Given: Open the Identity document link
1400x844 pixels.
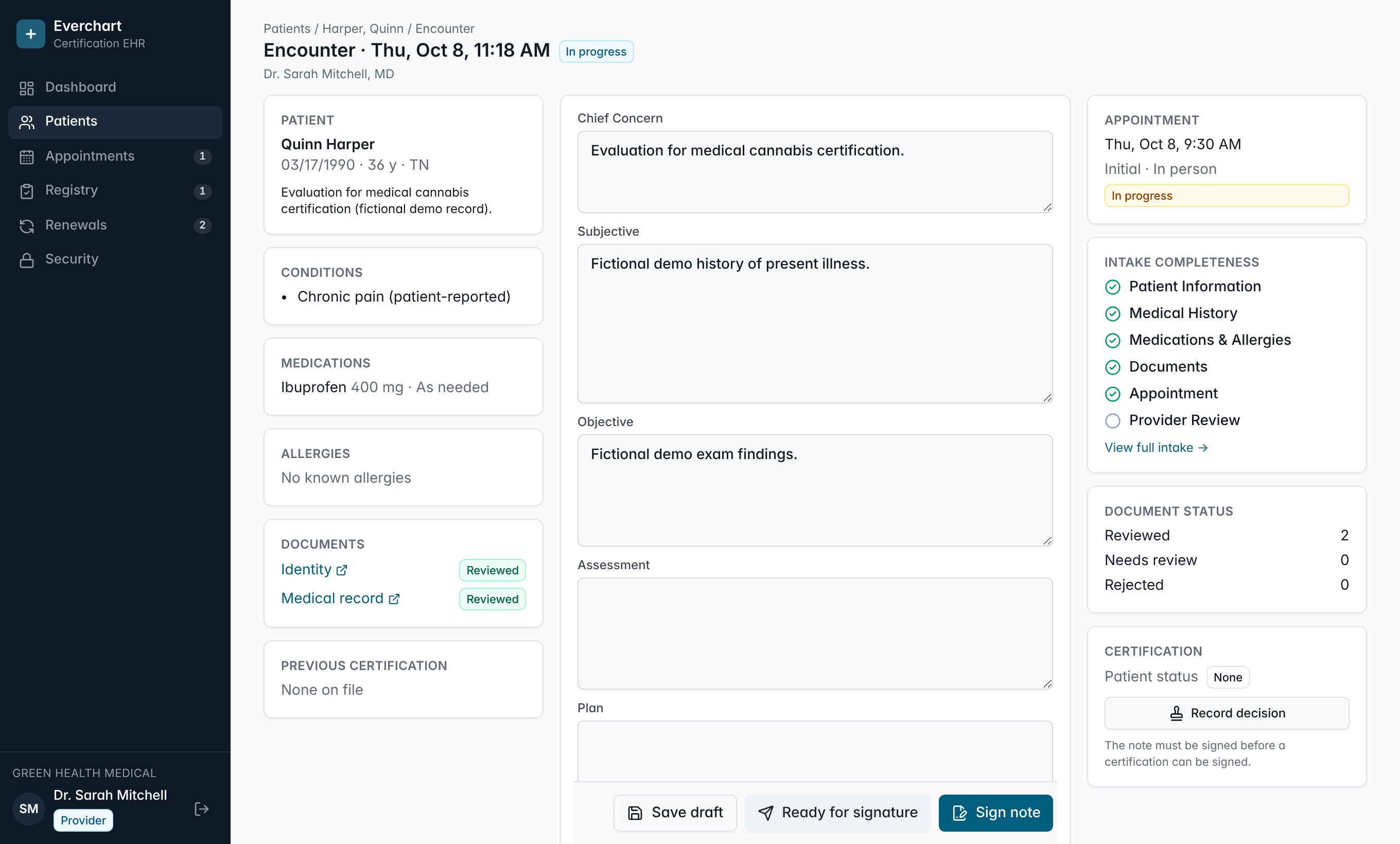Looking at the screenshot, I should pyautogui.click(x=313, y=570).
